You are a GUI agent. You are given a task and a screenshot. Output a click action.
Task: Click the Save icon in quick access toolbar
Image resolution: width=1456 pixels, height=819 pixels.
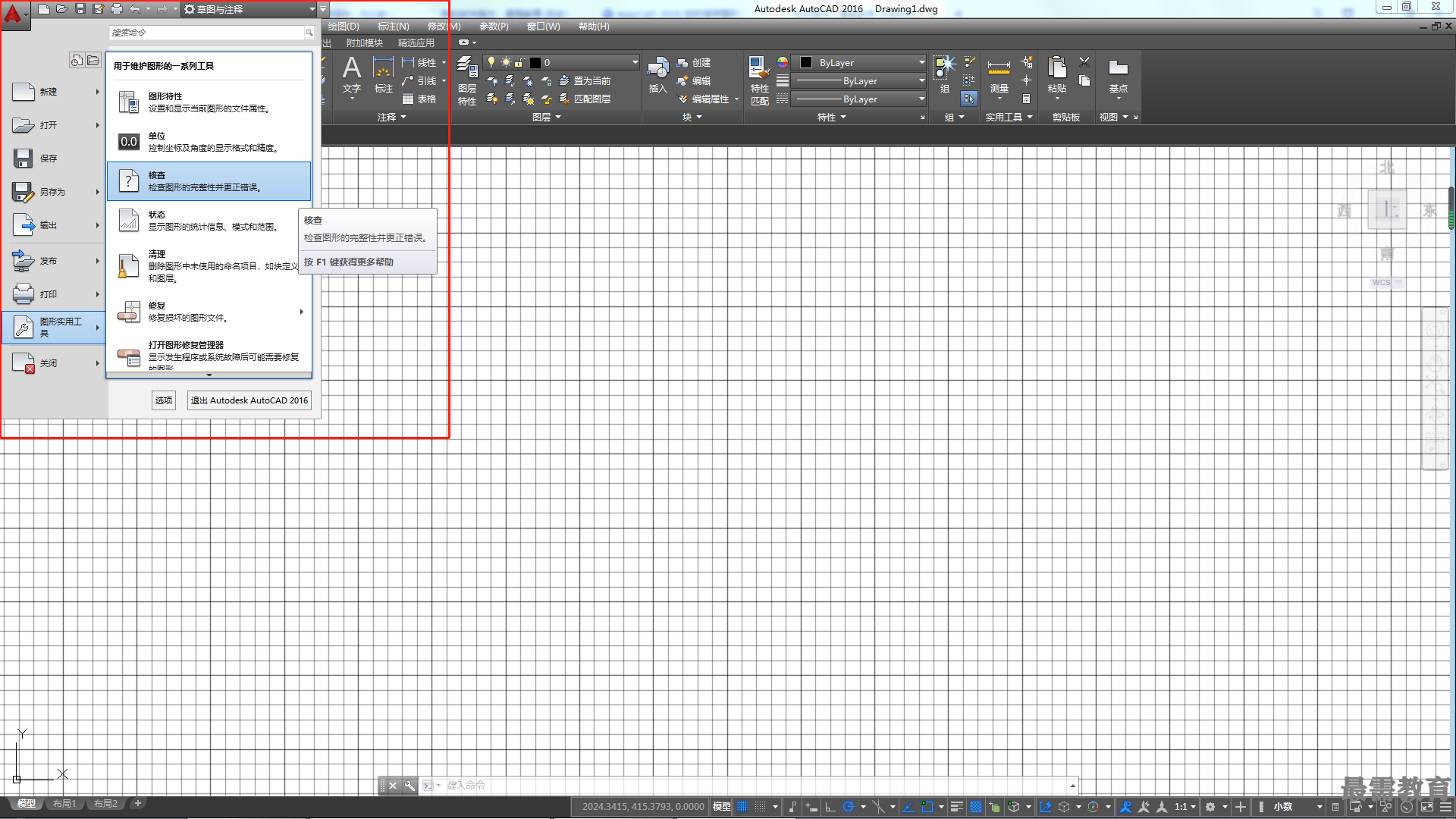80,9
